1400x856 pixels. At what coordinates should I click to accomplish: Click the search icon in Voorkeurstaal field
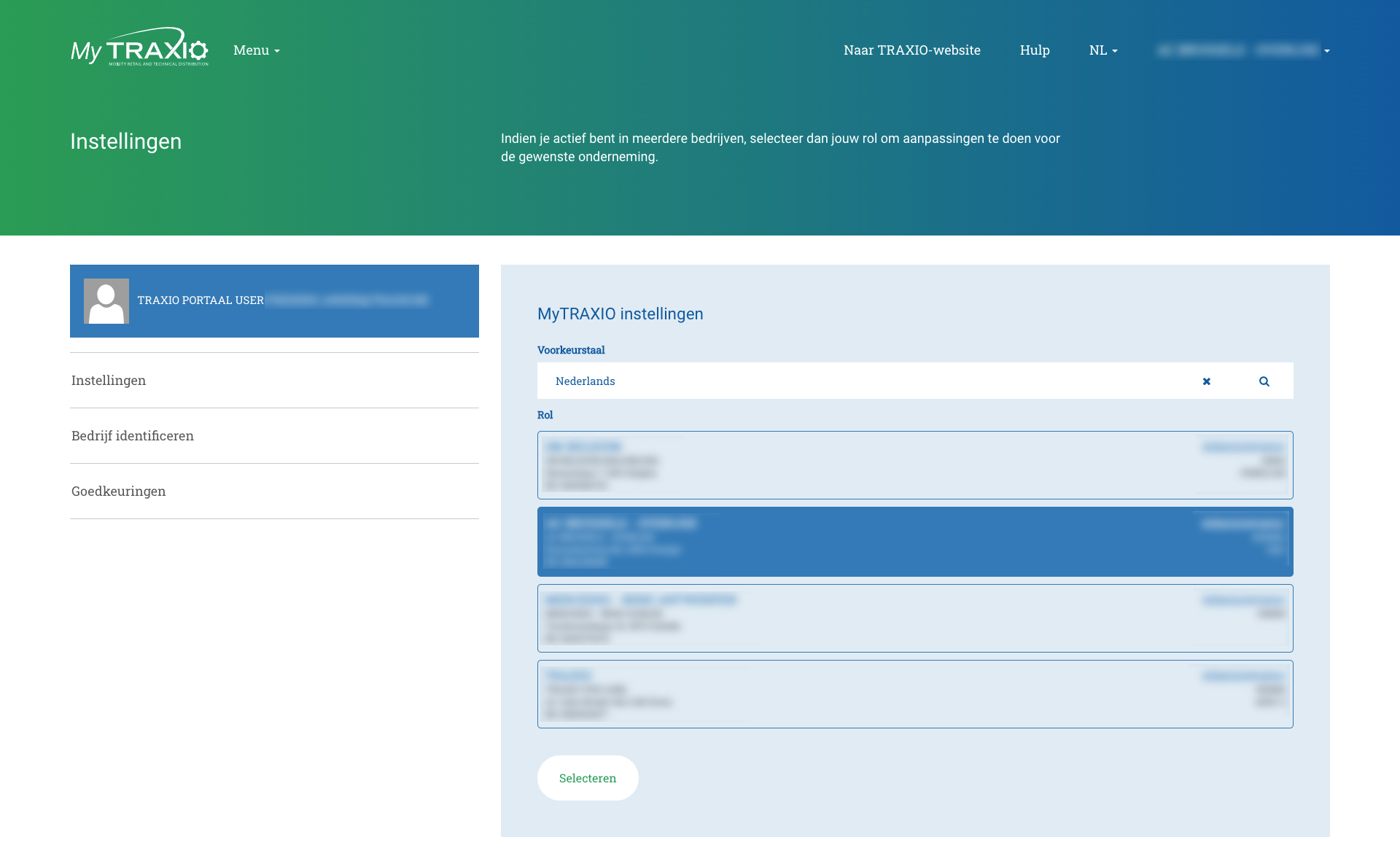pyautogui.click(x=1264, y=381)
